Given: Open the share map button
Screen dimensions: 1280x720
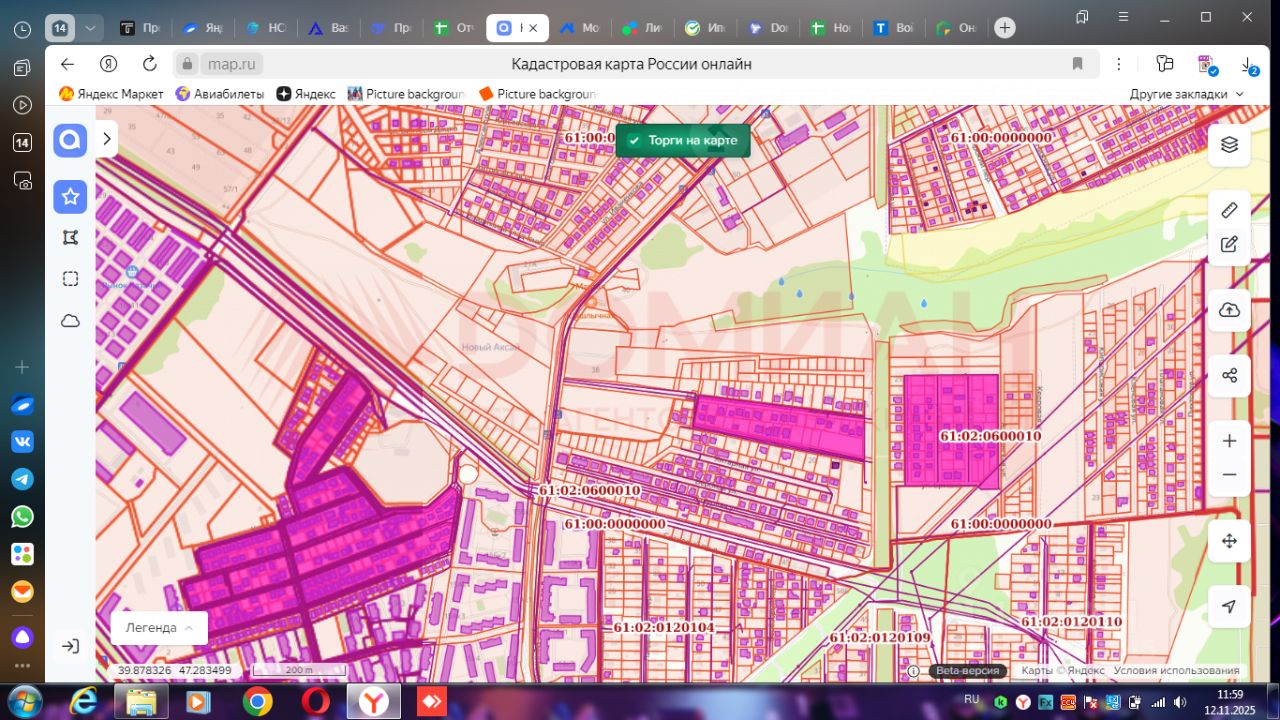Looking at the screenshot, I should 1229,376.
